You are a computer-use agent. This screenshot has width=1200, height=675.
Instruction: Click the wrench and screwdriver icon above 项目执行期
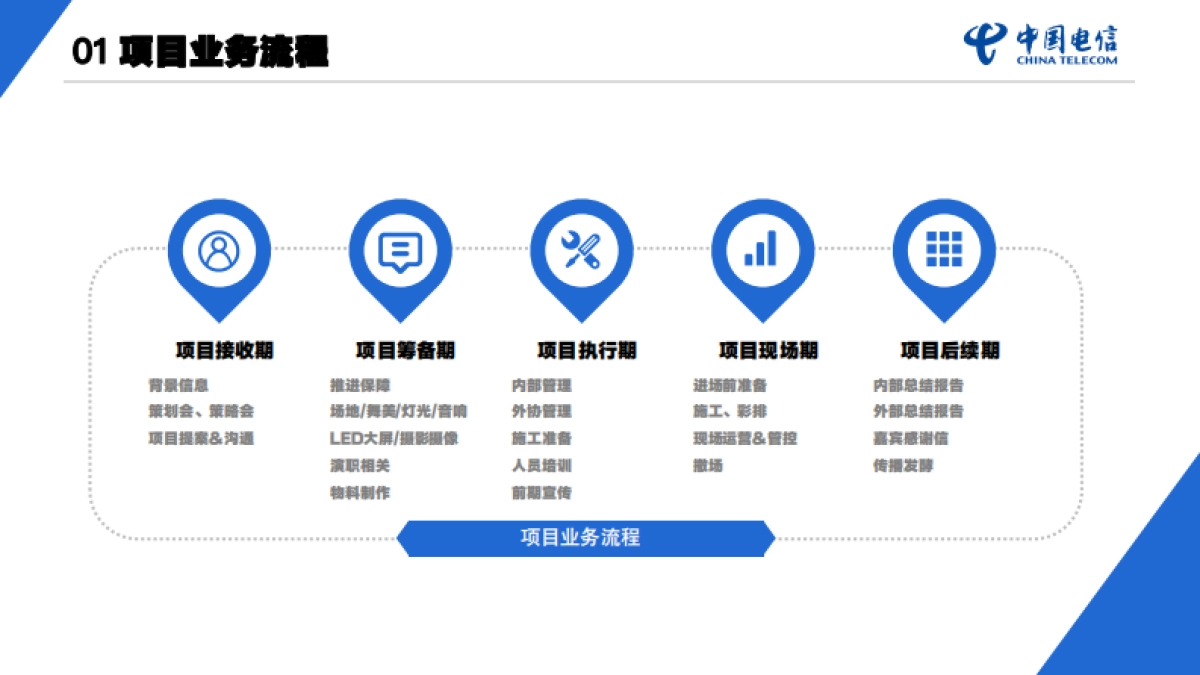(581, 249)
